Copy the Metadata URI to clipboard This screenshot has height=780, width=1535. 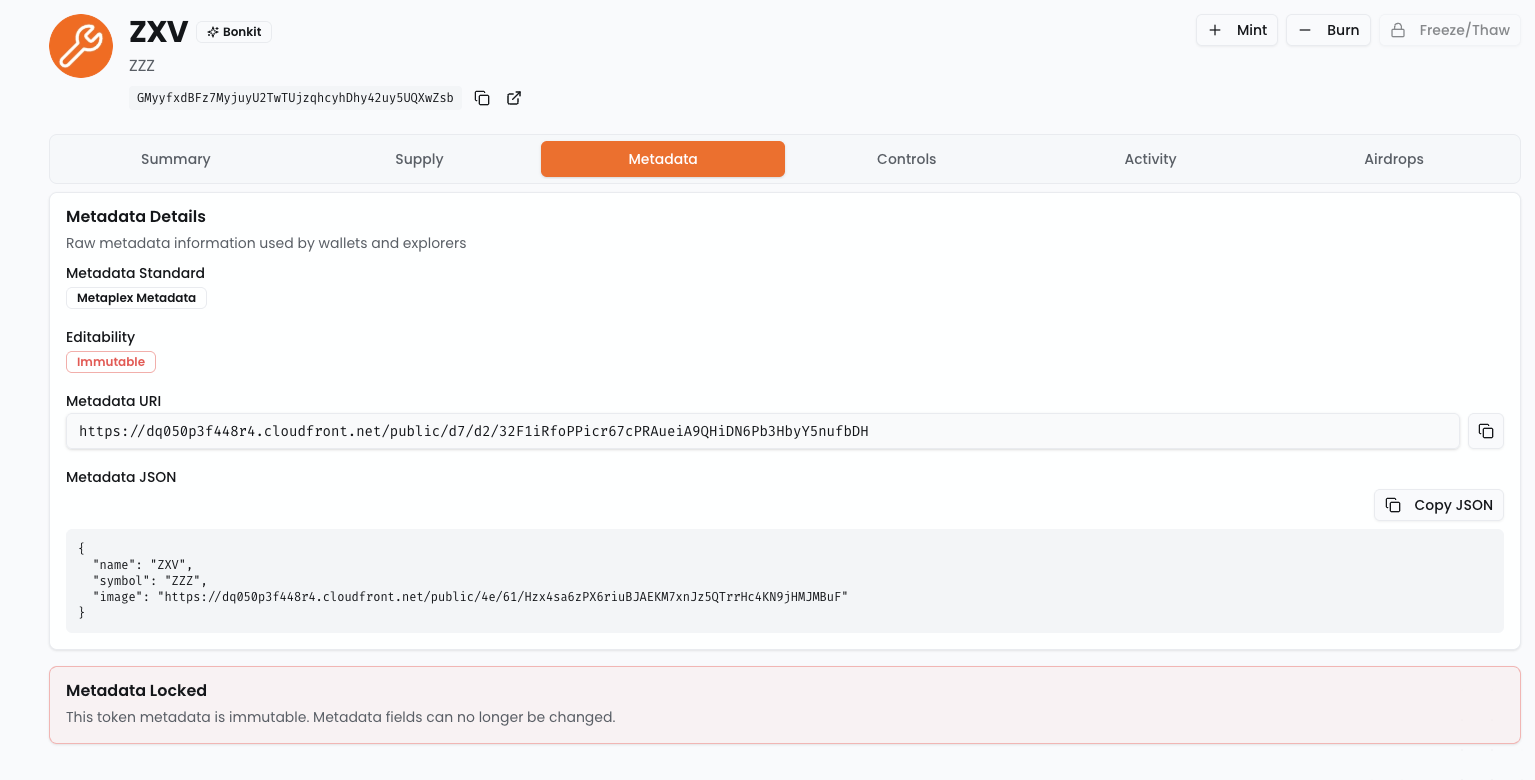tap(1485, 431)
